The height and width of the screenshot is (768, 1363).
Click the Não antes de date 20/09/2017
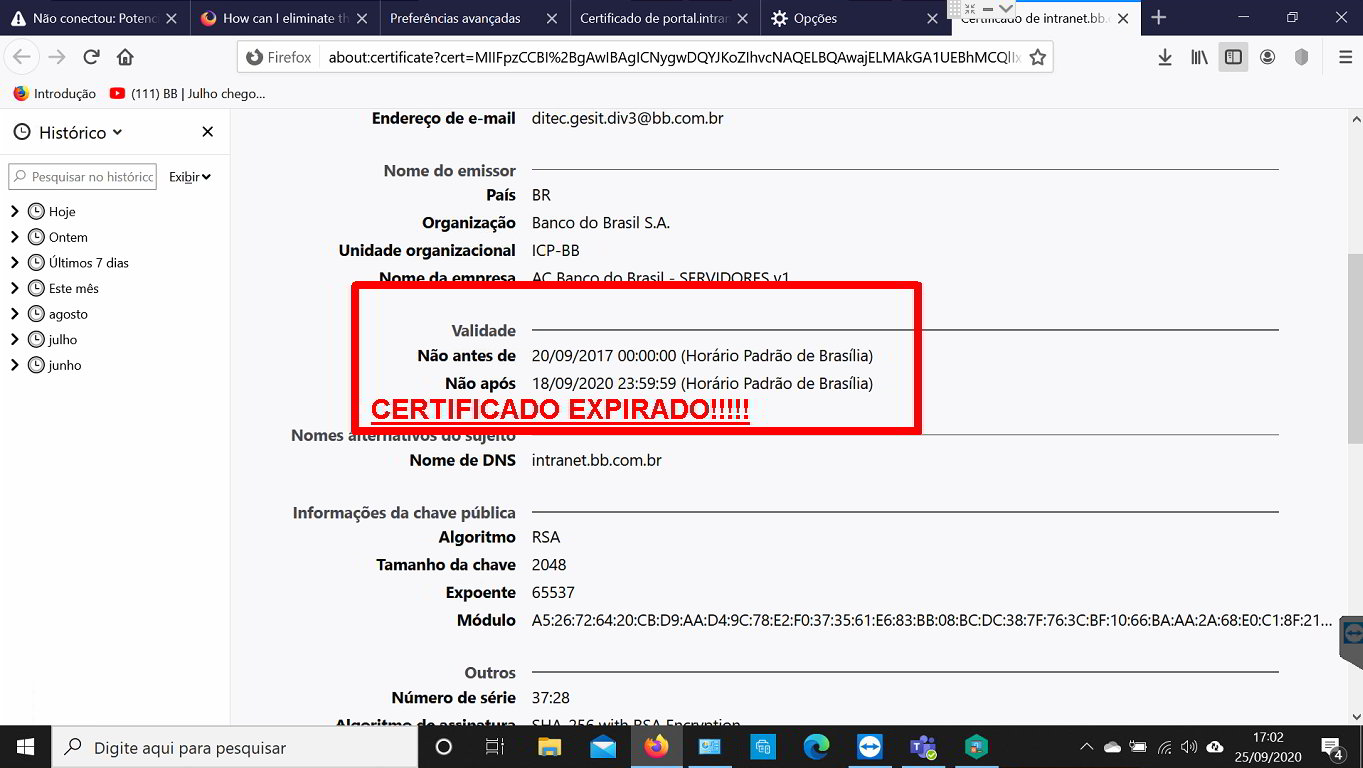coord(702,355)
